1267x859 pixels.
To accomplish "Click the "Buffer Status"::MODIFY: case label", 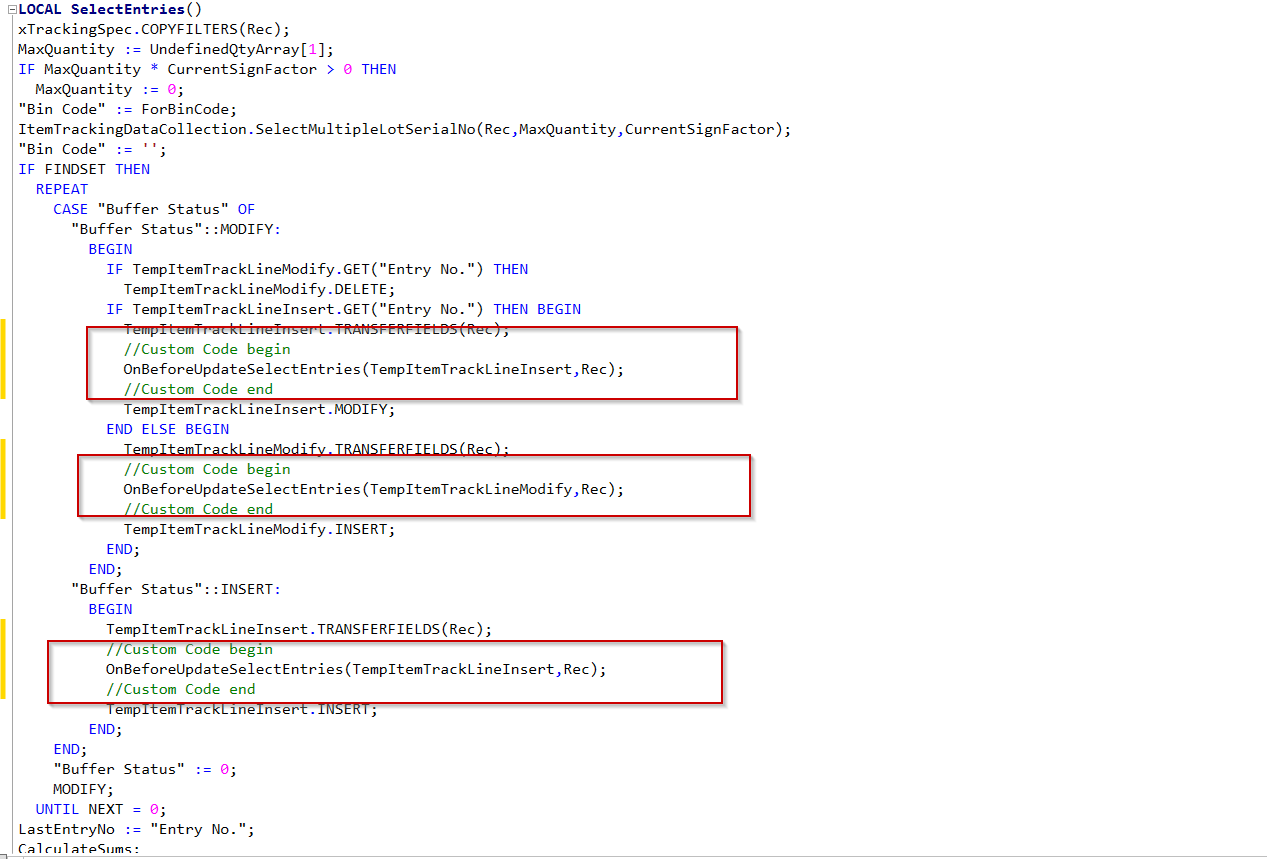I will tap(176, 229).
